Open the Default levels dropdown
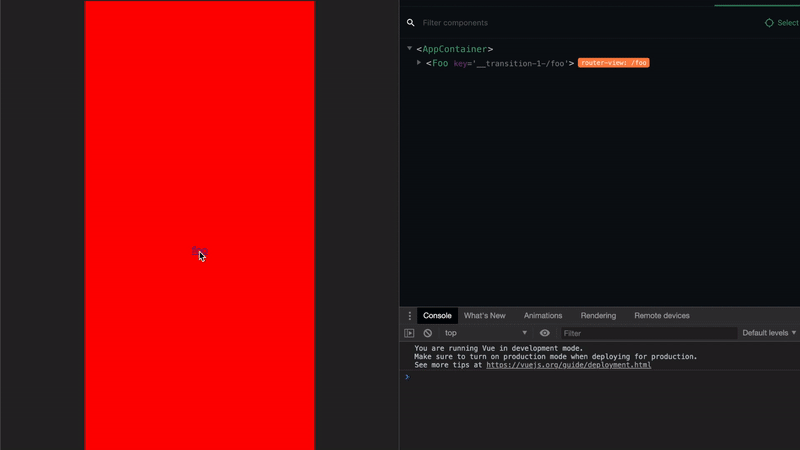Screen dimensions: 800x450 click(768, 333)
